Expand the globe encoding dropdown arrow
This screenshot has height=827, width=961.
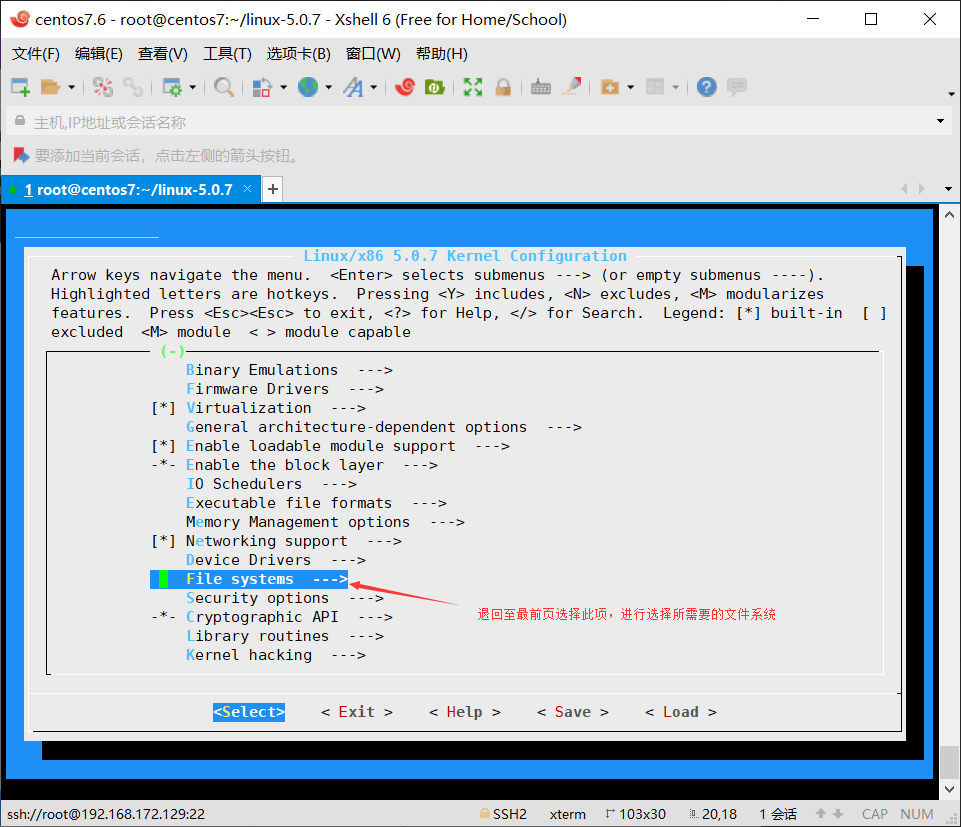coord(329,88)
